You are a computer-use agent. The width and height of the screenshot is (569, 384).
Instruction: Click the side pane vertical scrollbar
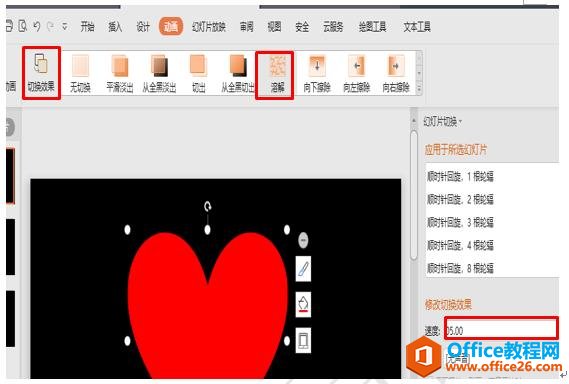click(414, 195)
